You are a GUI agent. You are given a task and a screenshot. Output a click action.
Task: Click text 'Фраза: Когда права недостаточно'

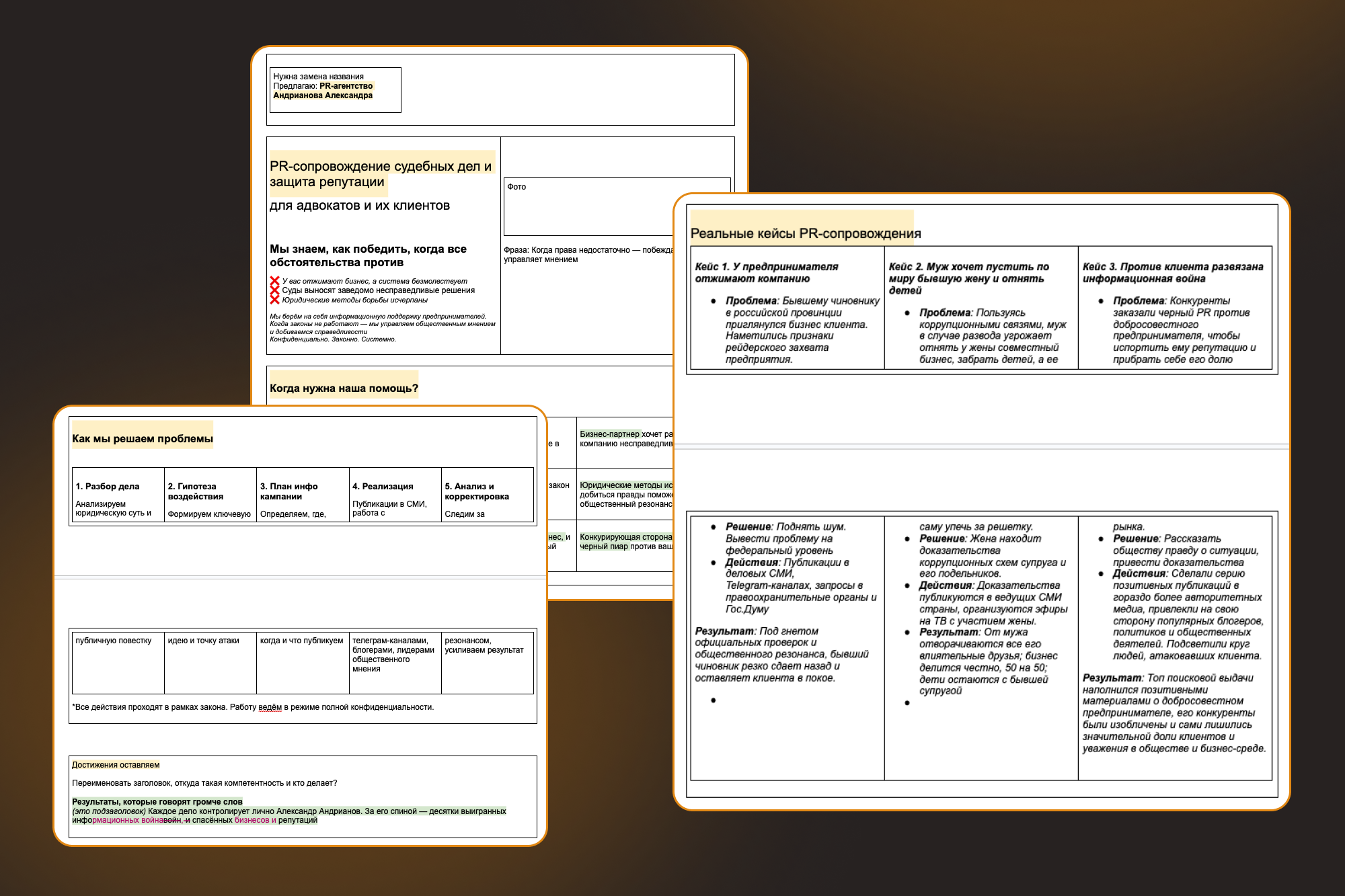588,255
